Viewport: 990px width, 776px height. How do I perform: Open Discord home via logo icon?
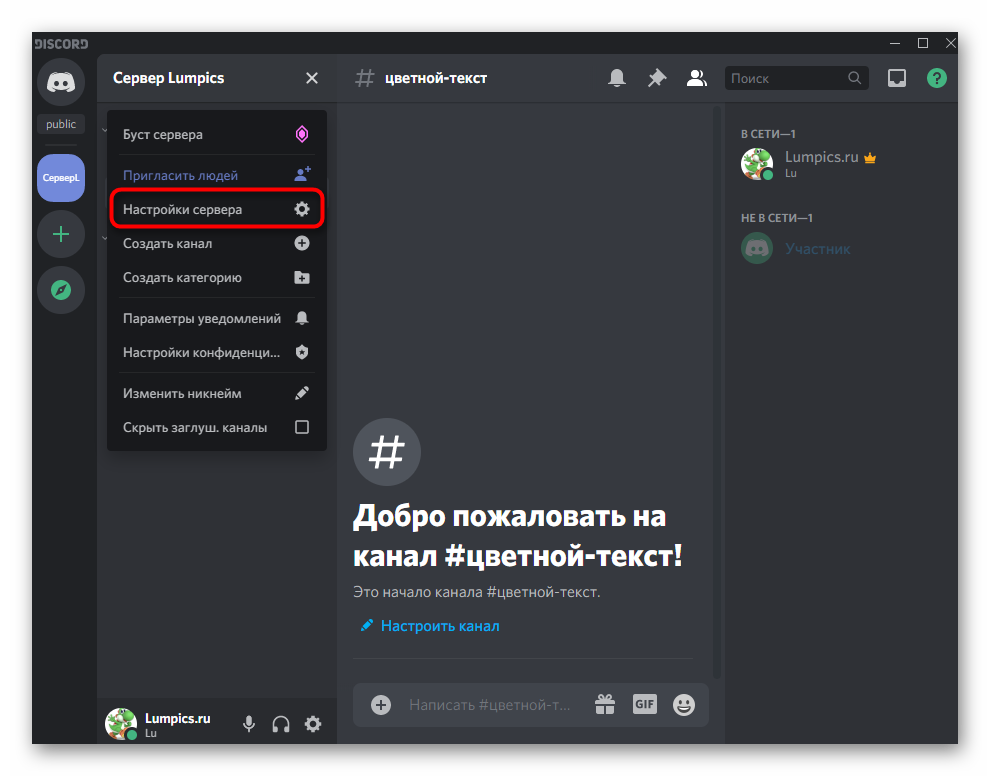coord(61,82)
